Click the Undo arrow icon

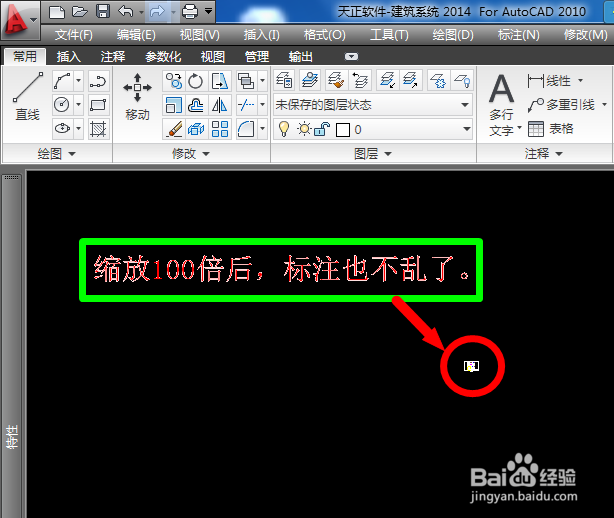click(x=126, y=12)
